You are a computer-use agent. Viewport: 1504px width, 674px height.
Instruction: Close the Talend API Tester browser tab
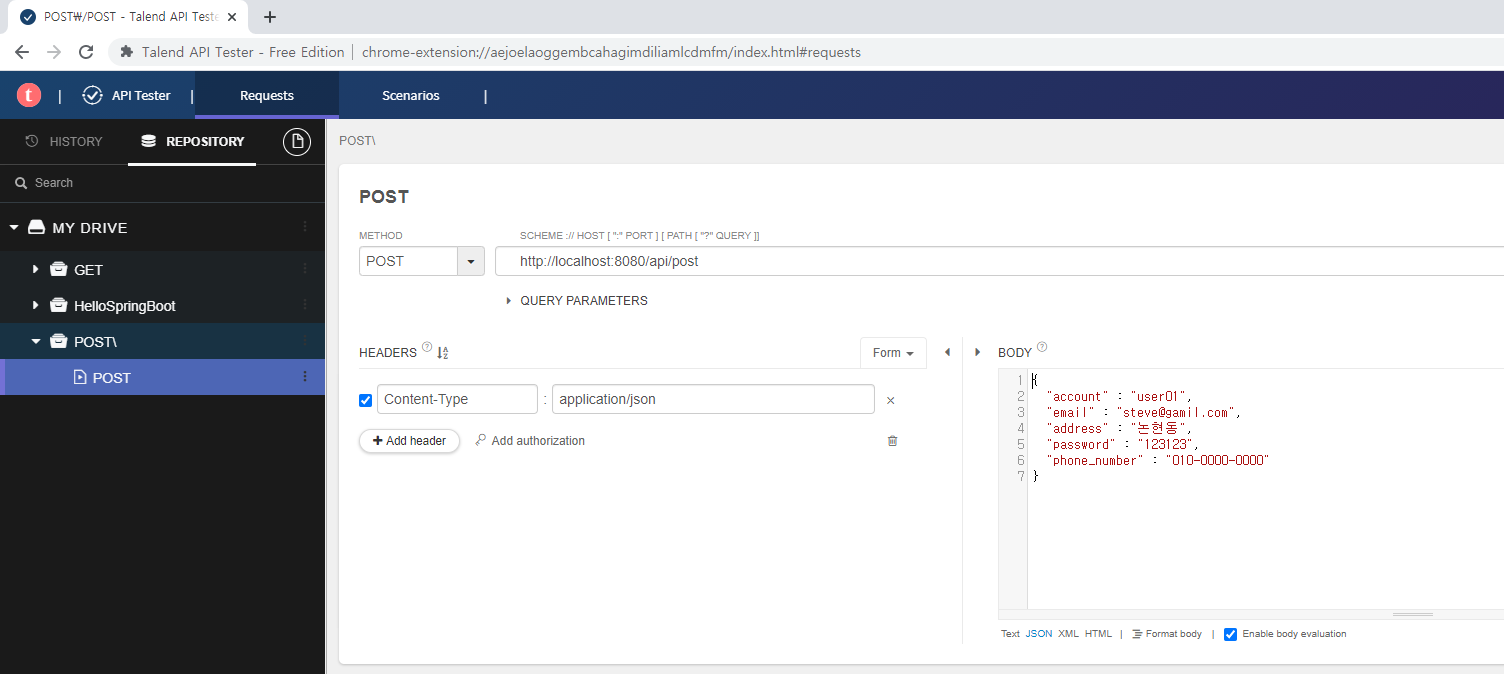(x=232, y=17)
